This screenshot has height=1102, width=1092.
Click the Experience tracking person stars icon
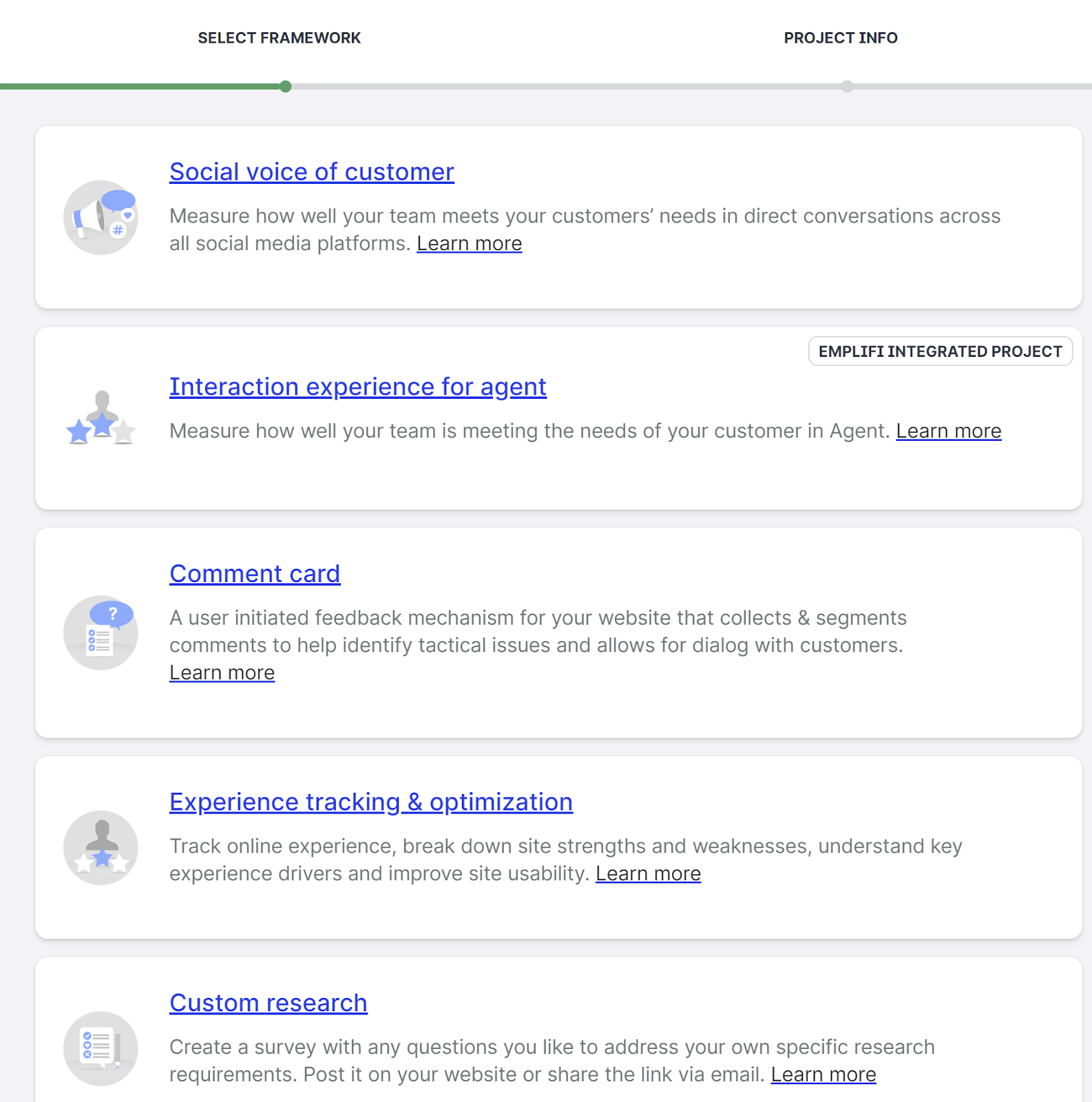(101, 847)
